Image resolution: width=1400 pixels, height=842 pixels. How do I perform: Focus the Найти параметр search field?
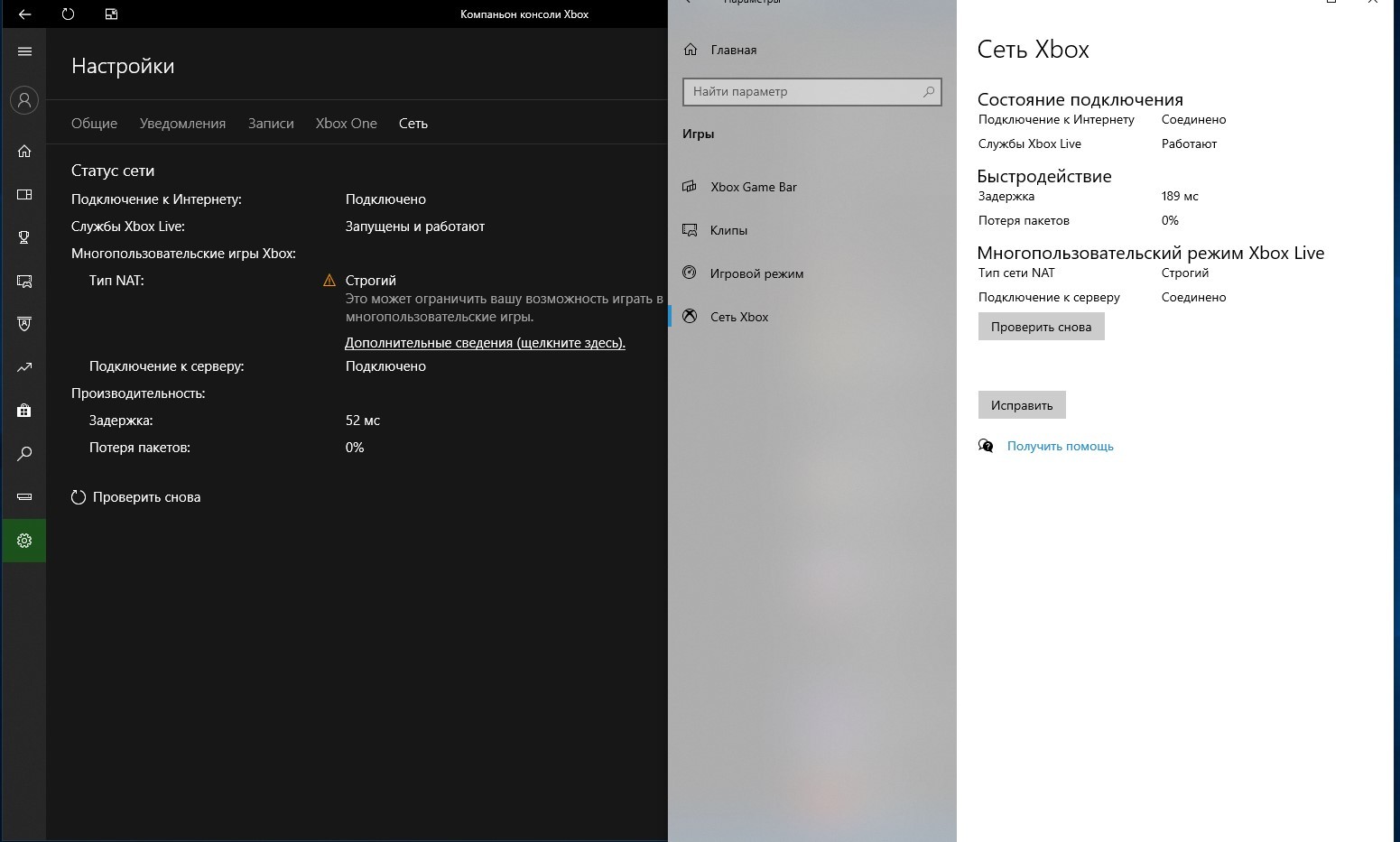(x=812, y=91)
